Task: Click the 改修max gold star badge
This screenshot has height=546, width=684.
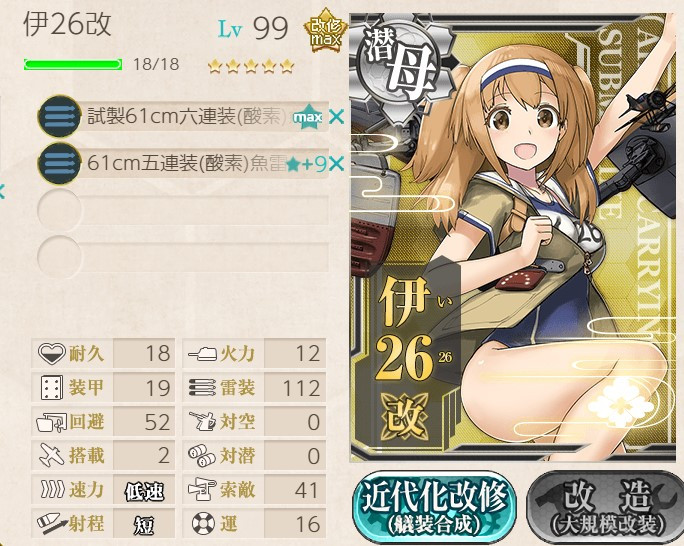Action: coord(325,31)
